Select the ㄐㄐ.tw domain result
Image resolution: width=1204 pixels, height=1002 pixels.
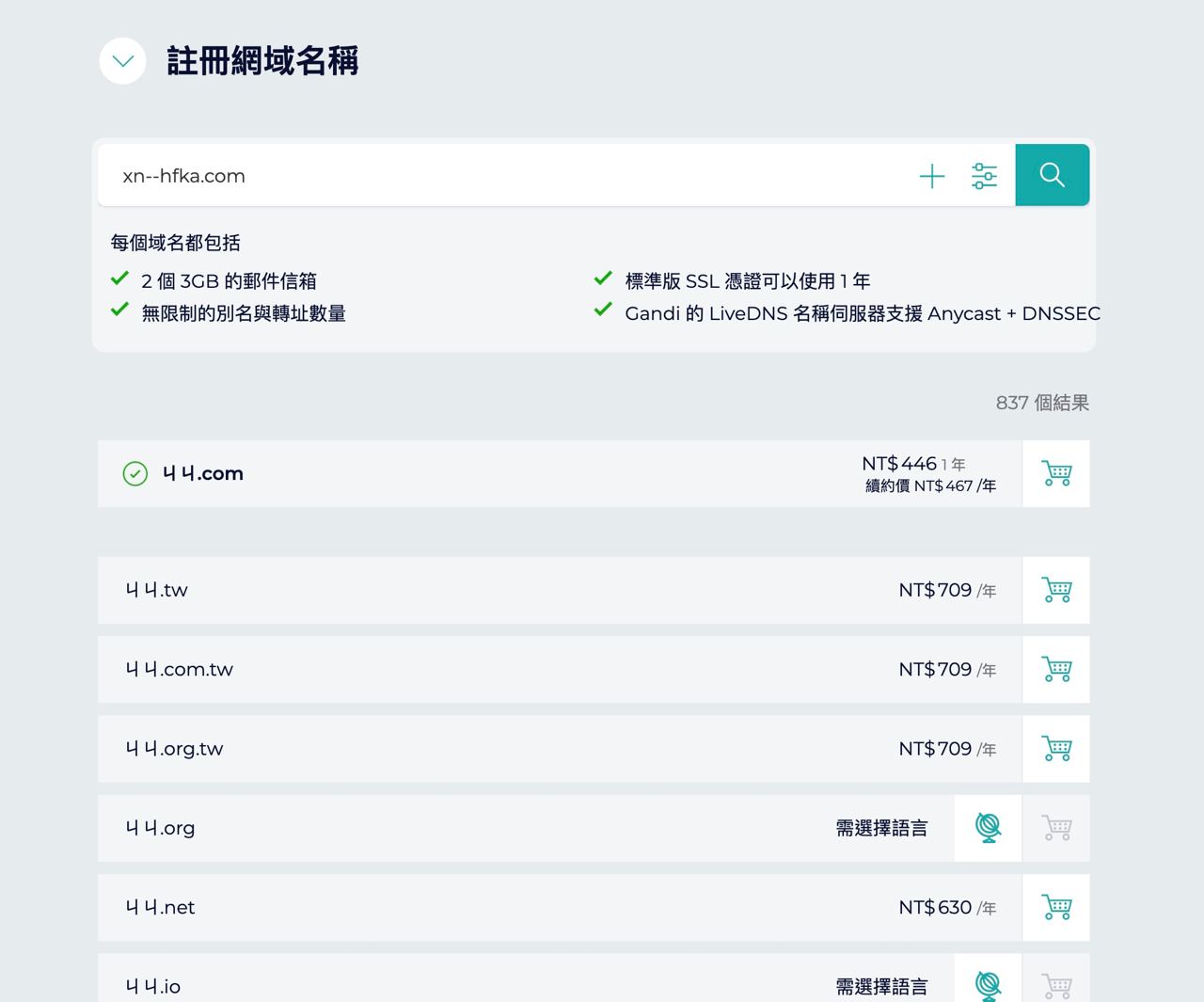[156, 590]
